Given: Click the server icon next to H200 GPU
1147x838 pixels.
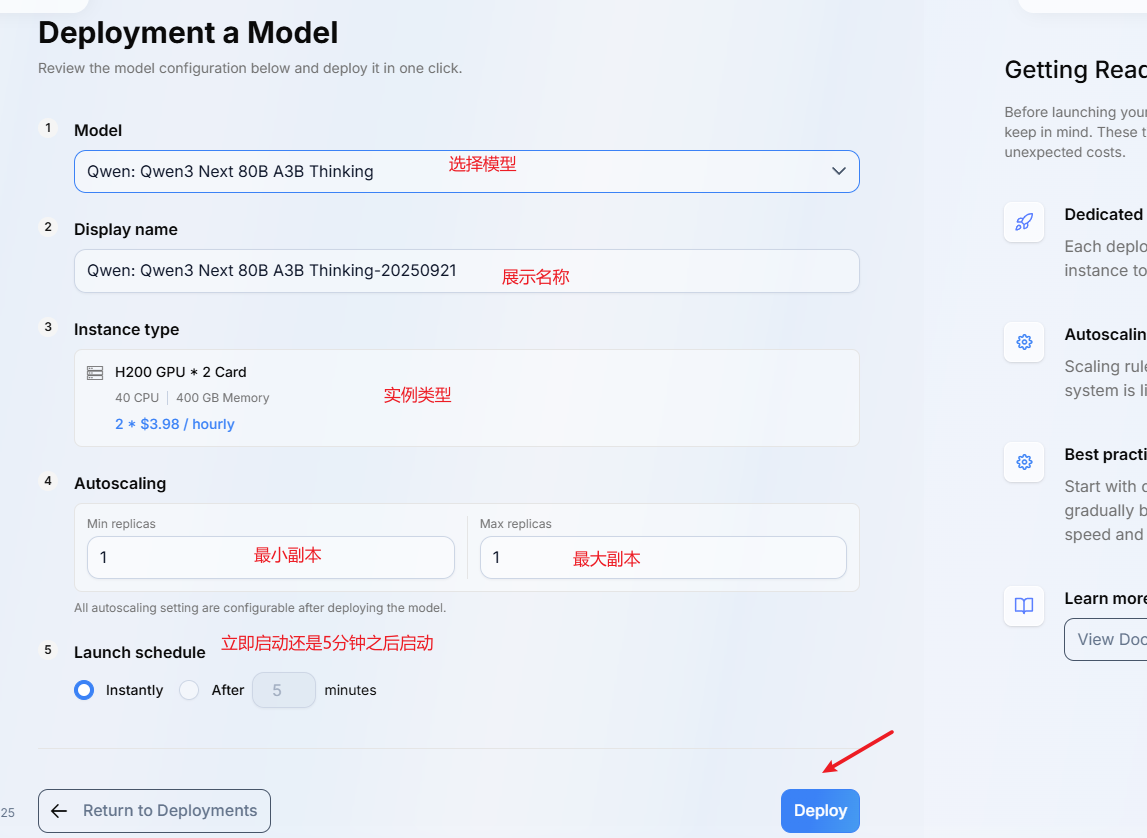Looking at the screenshot, I should (95, 373).
